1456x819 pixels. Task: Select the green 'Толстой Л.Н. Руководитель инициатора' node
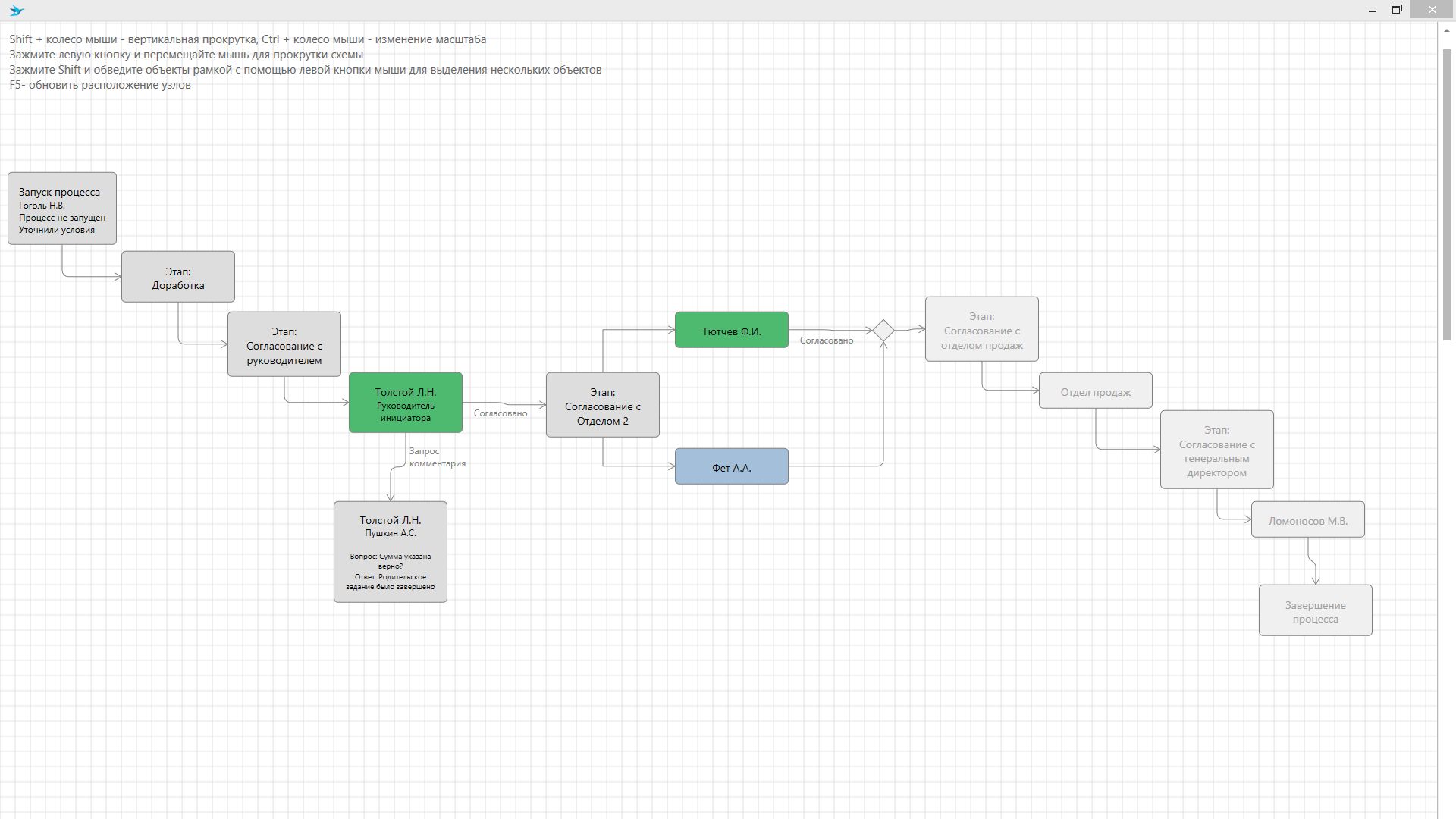(406, 403)
